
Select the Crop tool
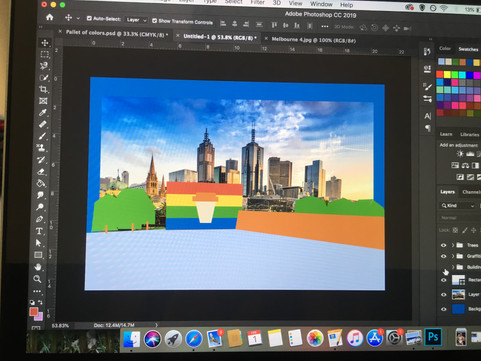click(43, 89)
